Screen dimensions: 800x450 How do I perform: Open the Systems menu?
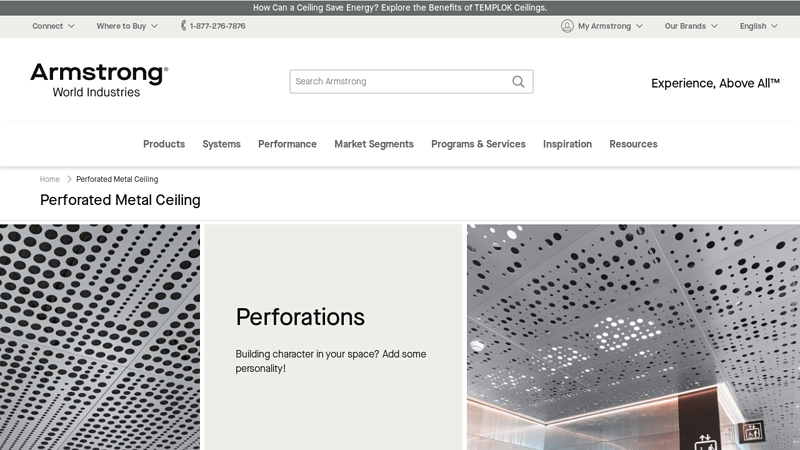point(221,144)
